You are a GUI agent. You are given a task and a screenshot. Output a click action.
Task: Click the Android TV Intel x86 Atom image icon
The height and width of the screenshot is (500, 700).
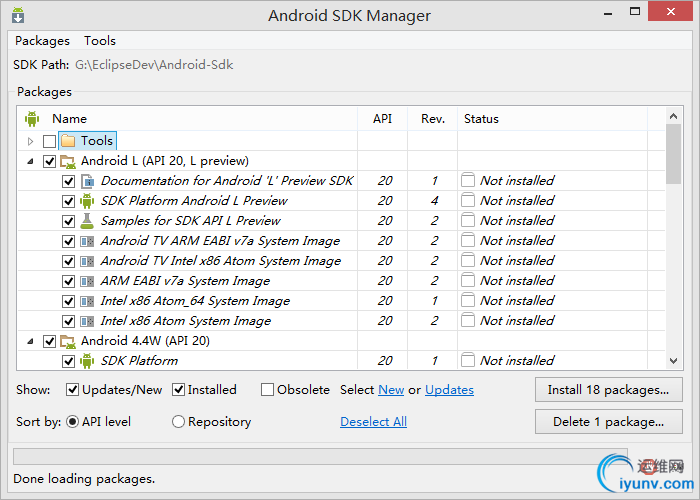coord(87,261)
